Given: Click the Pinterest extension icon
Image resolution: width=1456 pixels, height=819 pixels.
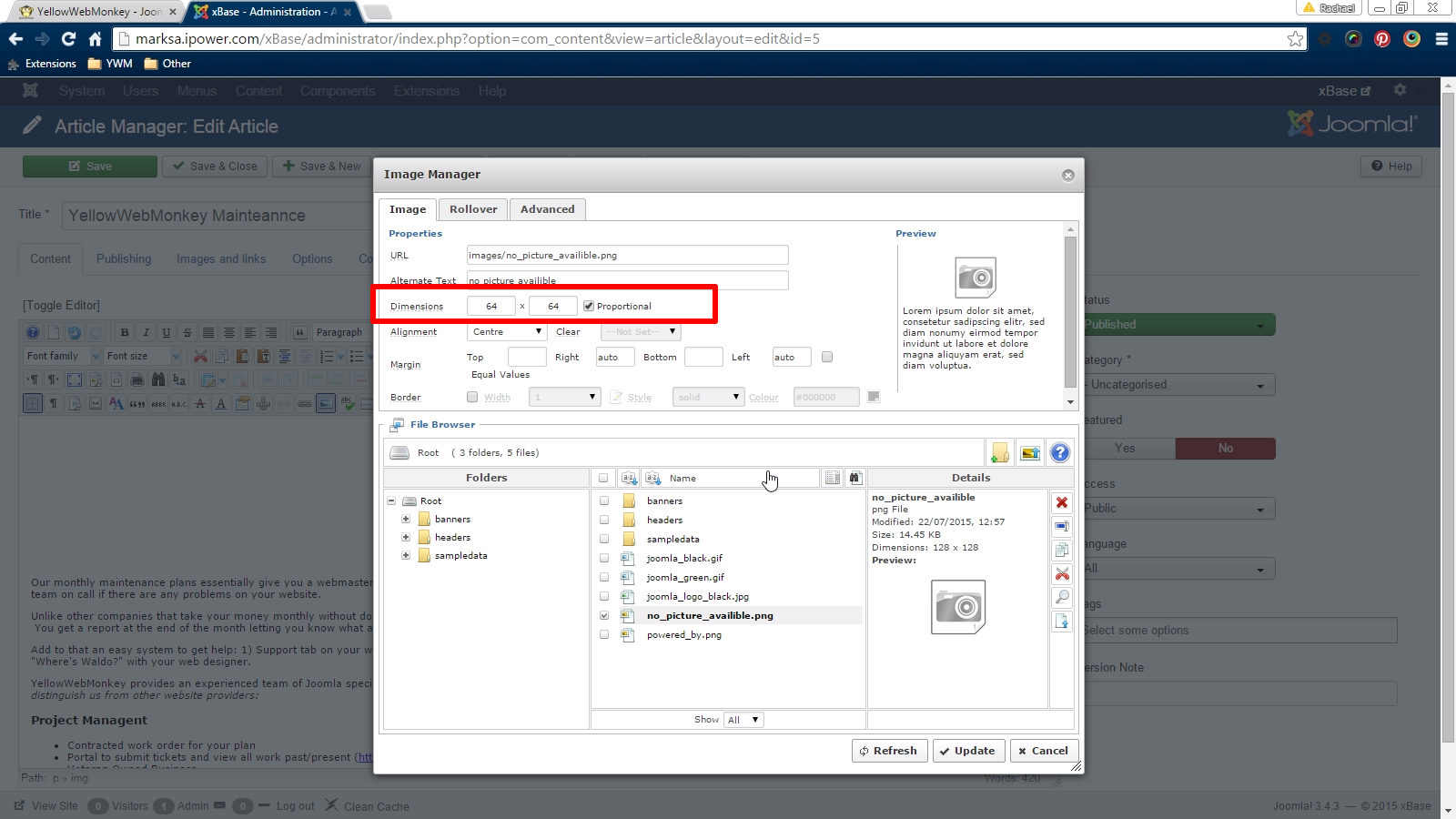Looking at the screenshot, I should click(x=1382, y=39).
